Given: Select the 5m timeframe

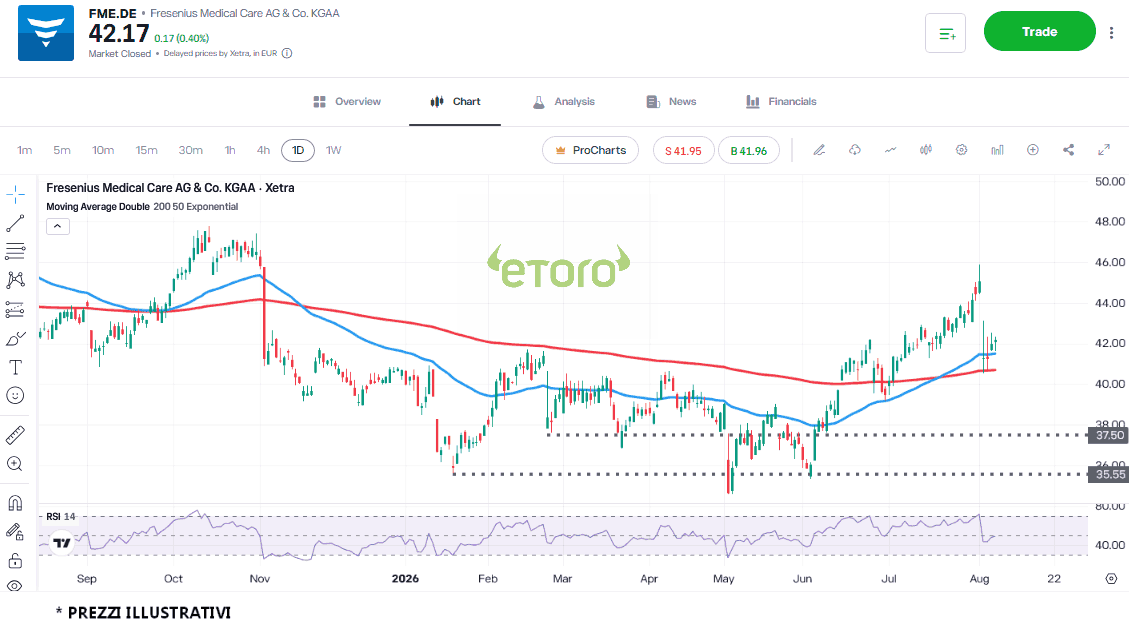Looking at the screenshot, I should click(62, 151).
